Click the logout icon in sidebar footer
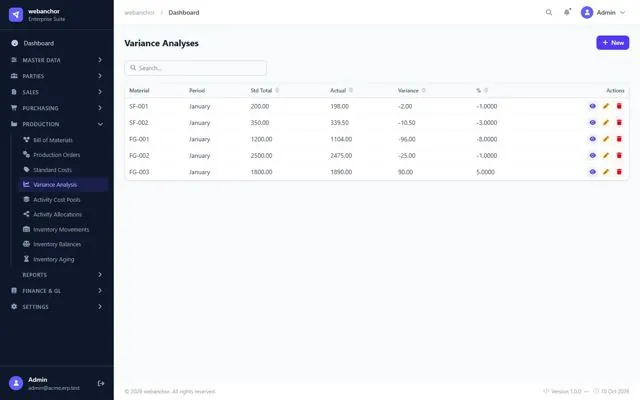Viewport: 640px width, 400px height. (x=101, y=383)
